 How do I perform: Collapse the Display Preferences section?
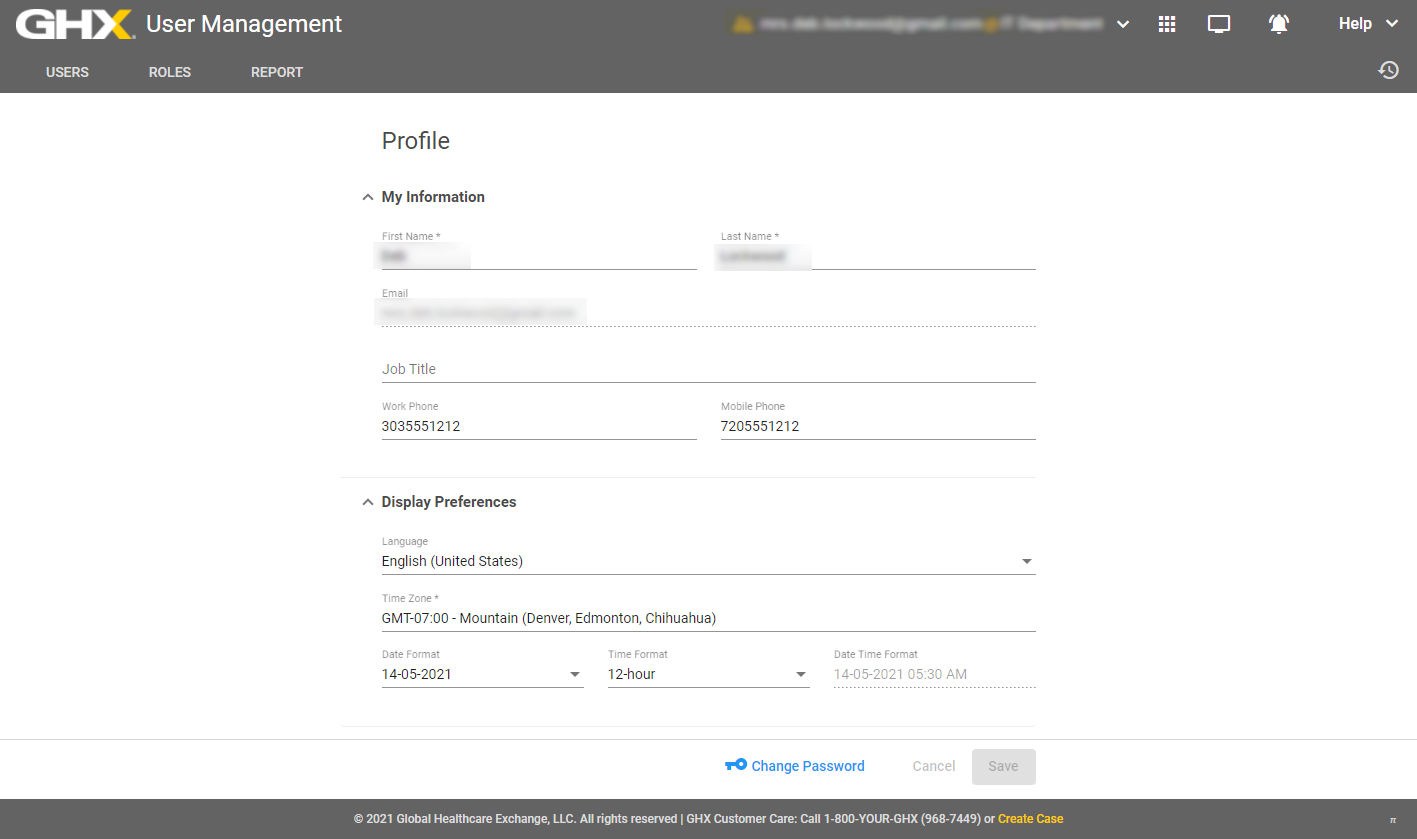click(x=367, y=502)
